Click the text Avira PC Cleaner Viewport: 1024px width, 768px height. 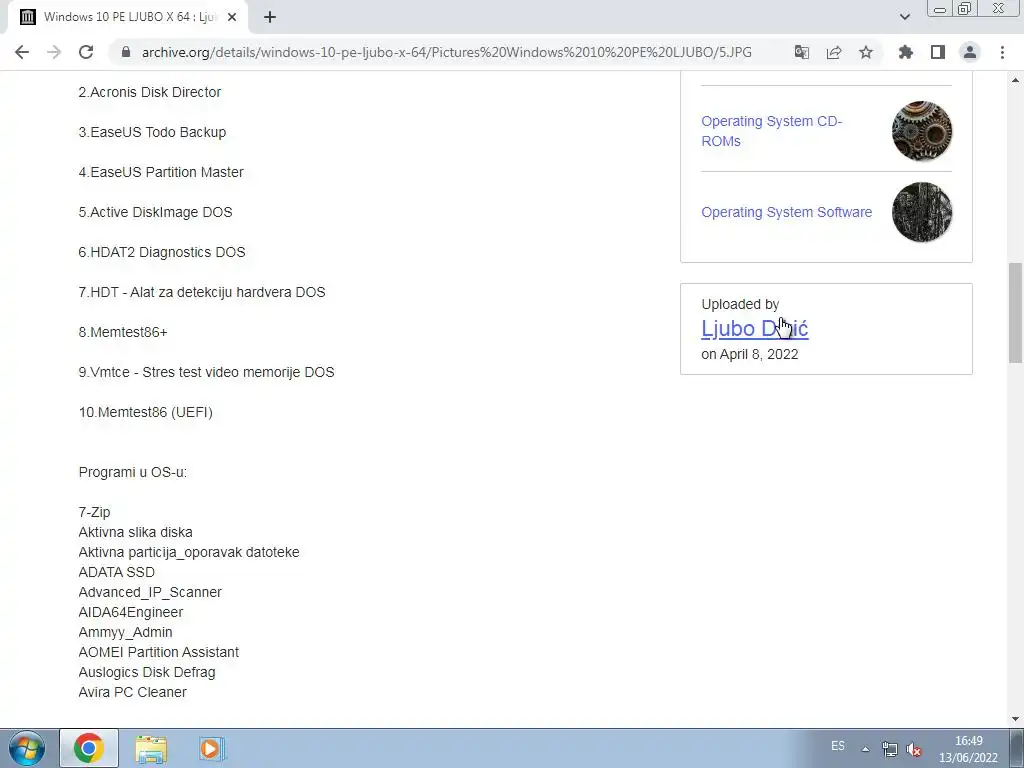133,692
